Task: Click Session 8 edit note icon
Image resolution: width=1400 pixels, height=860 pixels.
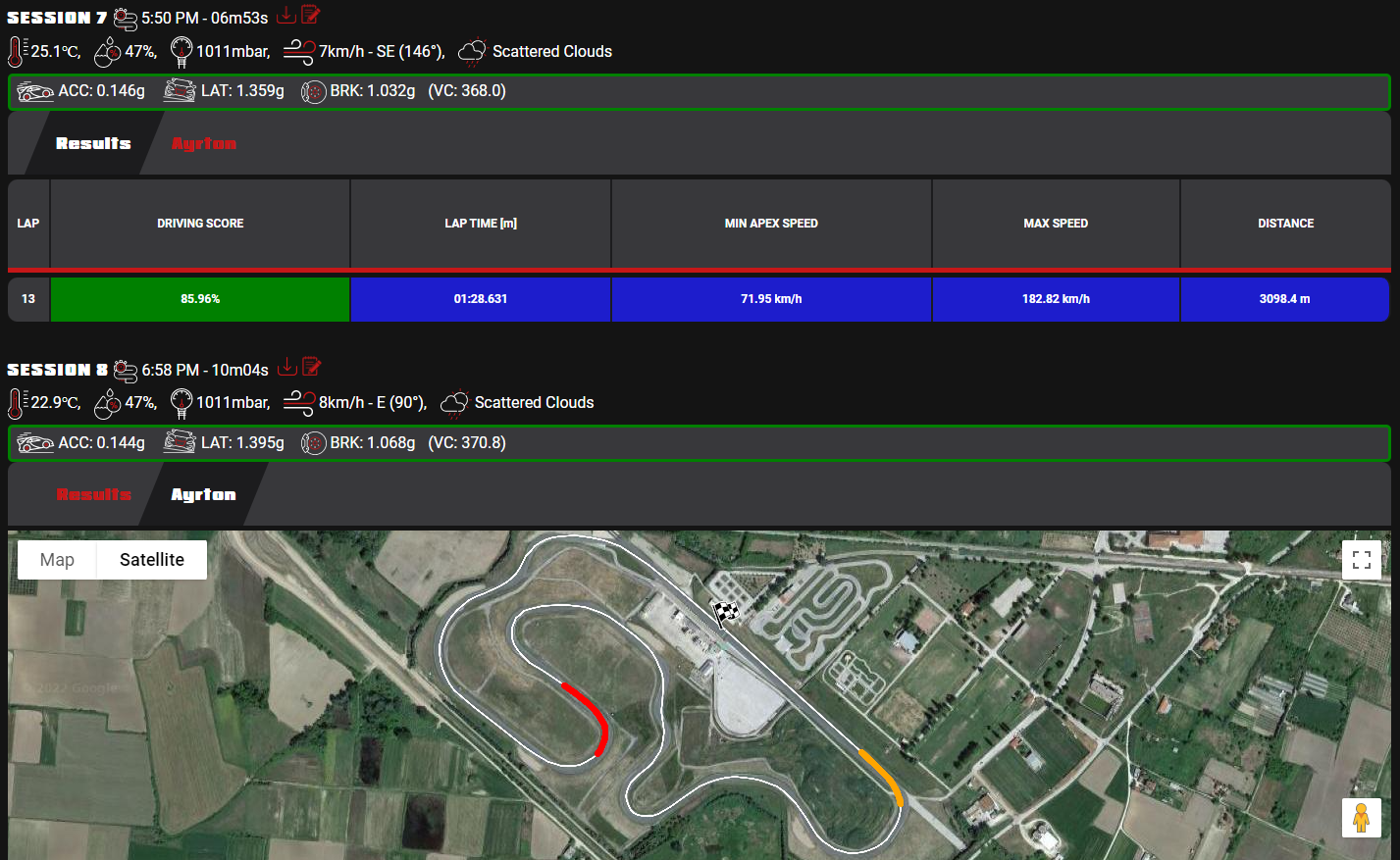Action: (312, 367)
